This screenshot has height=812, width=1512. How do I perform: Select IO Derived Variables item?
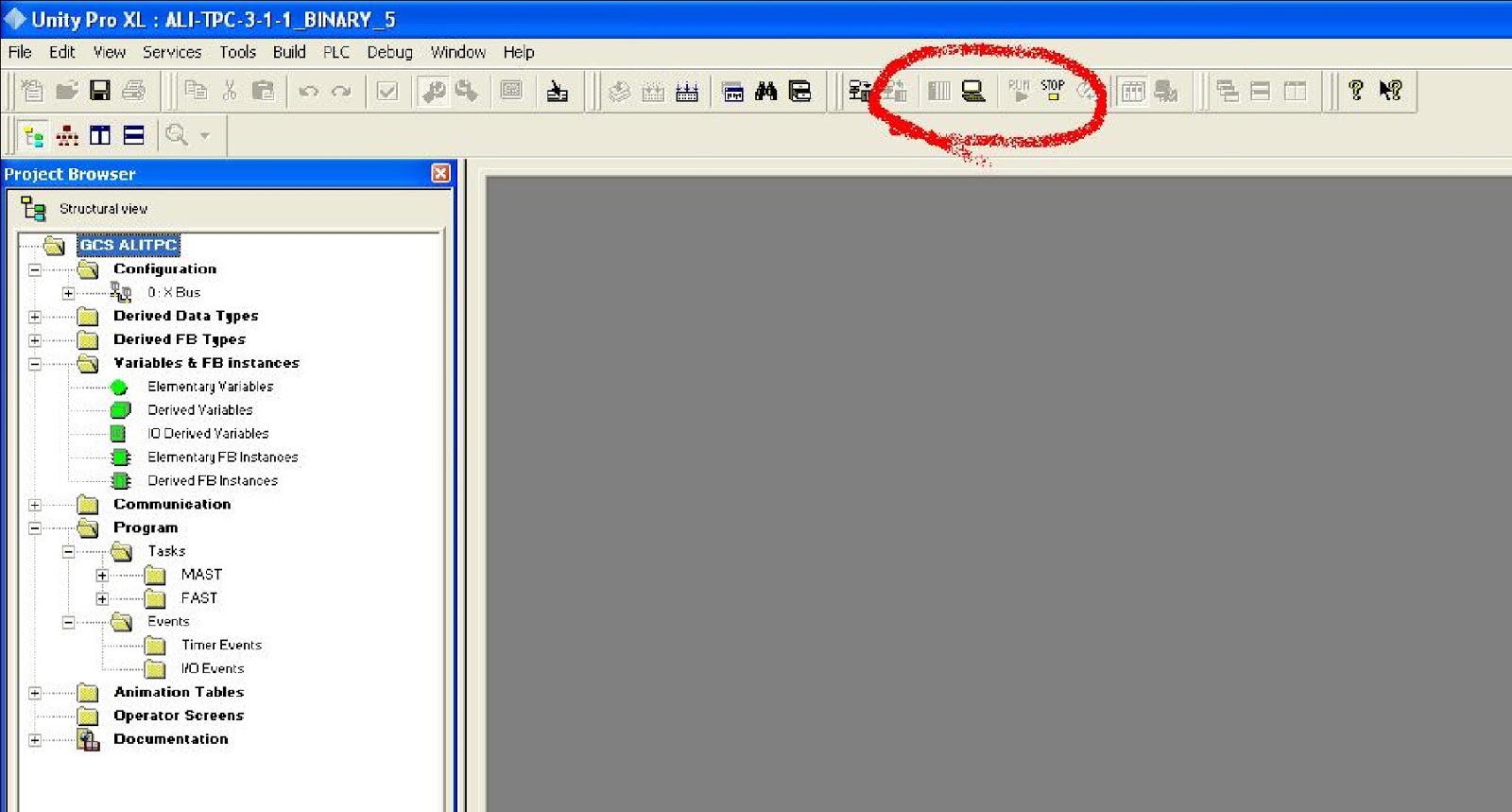click(208, 434)
